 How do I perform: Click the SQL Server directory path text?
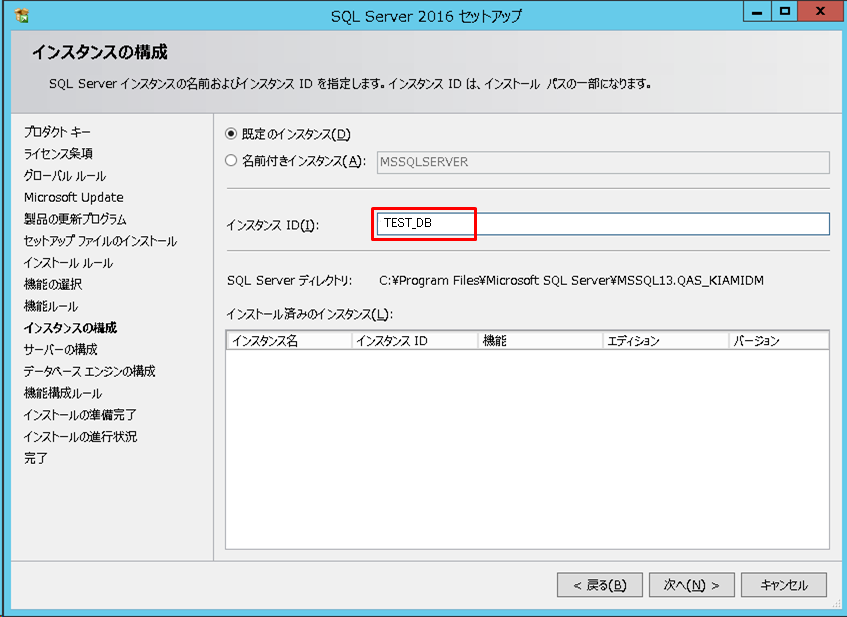coord(572,280)
